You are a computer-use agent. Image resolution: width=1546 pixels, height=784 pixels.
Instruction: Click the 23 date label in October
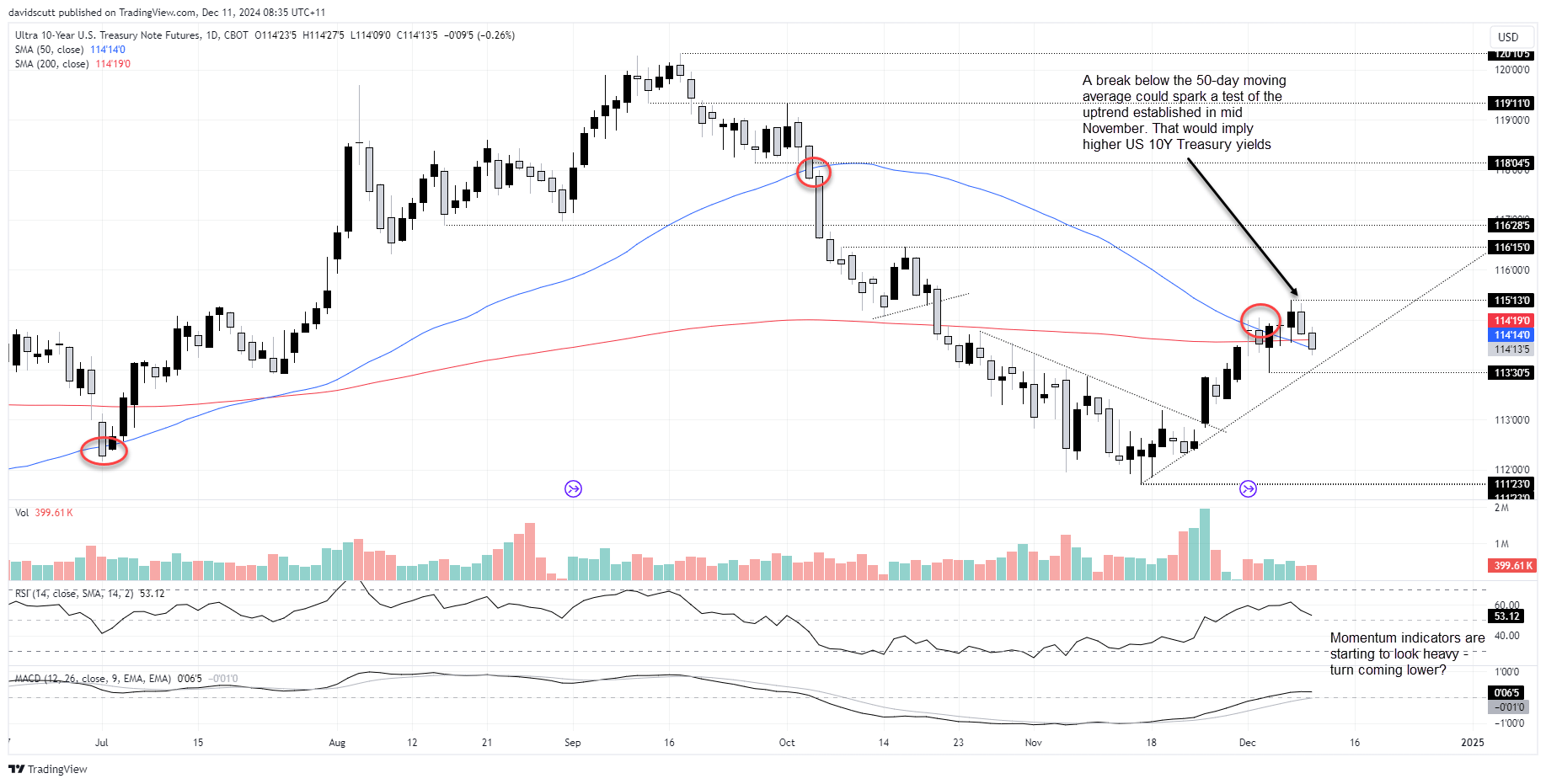(959, 743)
